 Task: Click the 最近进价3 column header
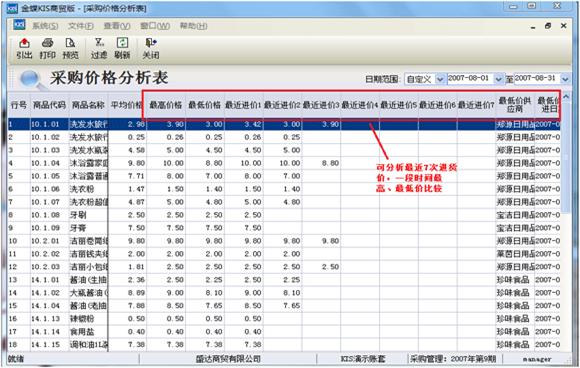321,105
